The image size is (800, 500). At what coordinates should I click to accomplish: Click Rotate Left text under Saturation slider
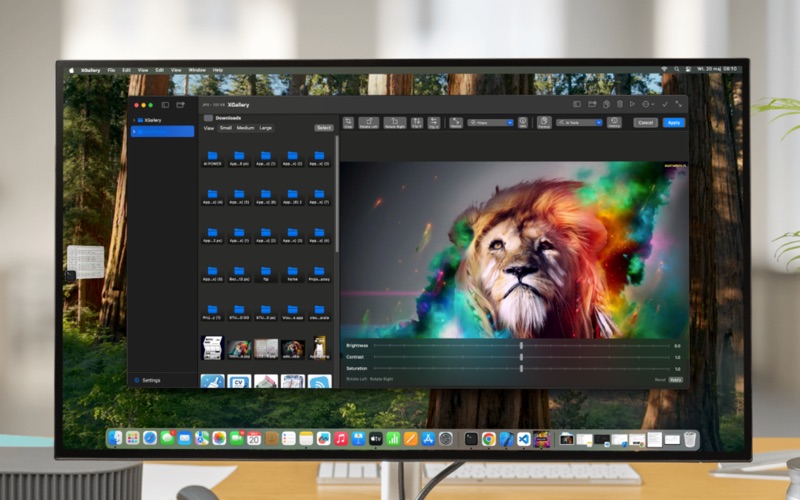click(x=356, y=379)
